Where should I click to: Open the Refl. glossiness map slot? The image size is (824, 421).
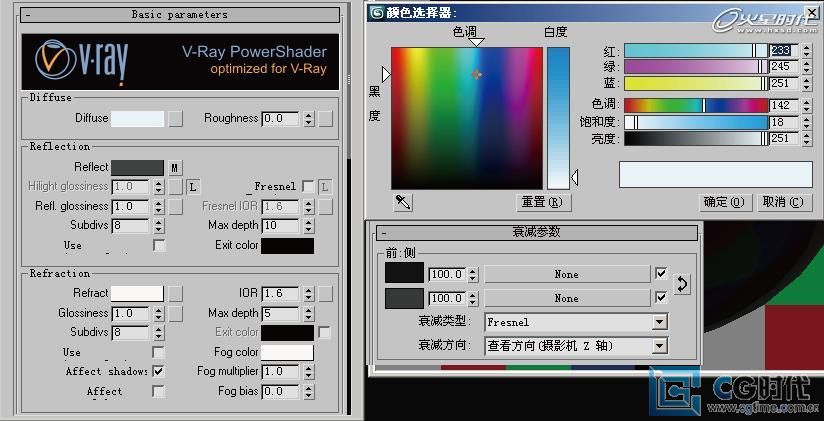point(176,207)
